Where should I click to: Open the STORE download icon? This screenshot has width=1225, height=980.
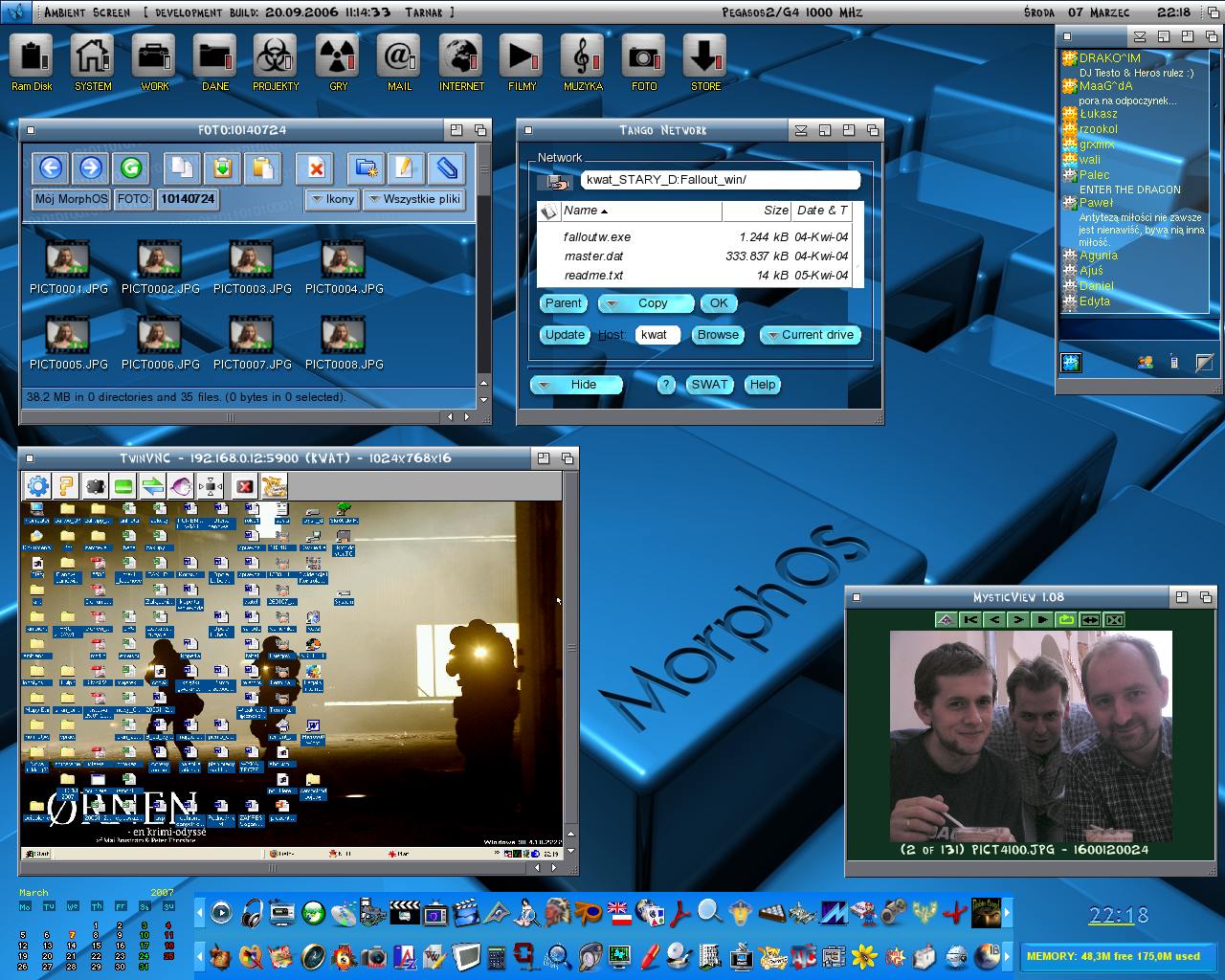click(705, 63)
